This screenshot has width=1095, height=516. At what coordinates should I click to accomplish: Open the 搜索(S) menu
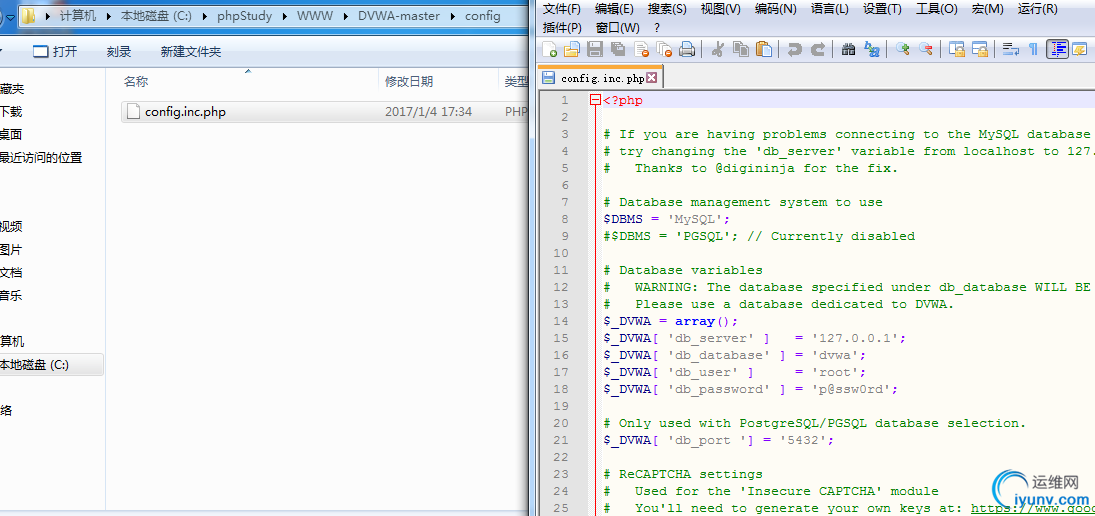tap(667, 9)
